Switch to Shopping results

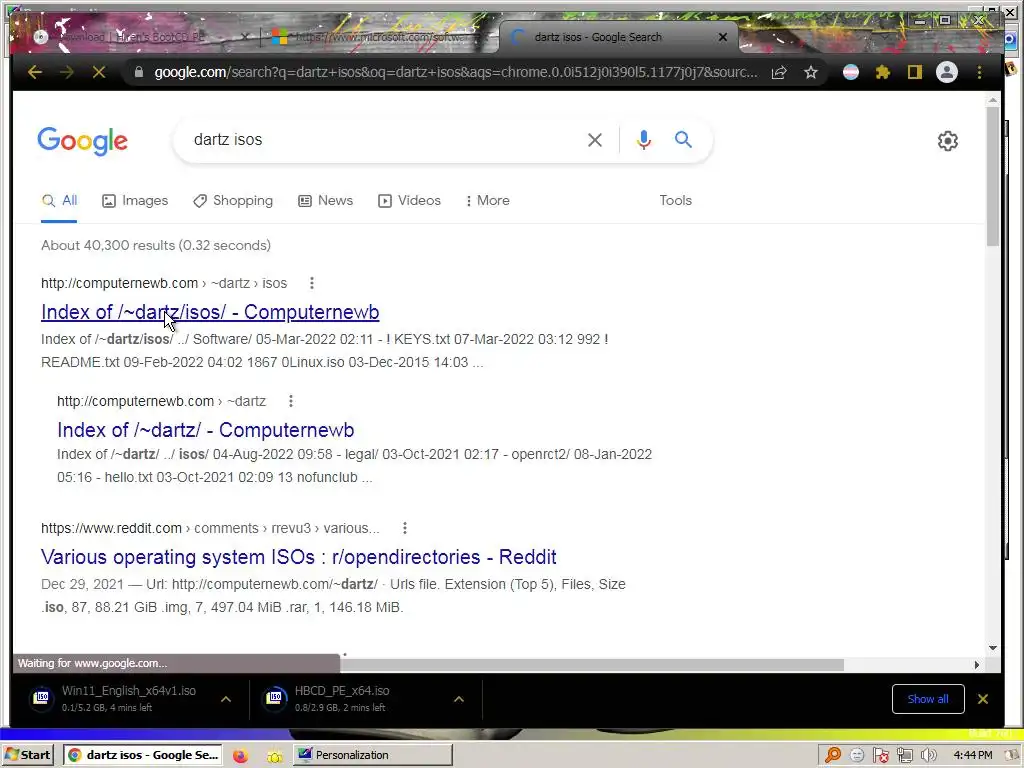tap(233, 200)
